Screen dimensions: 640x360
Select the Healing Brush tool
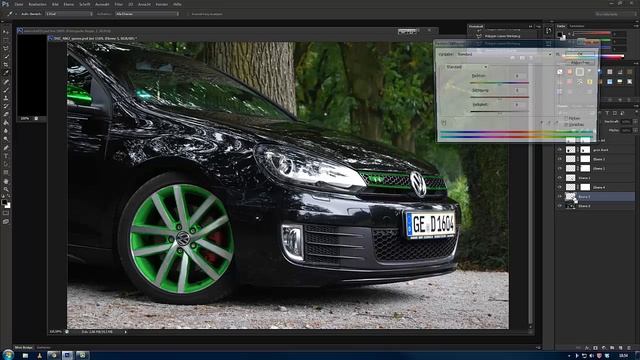coord(6,82)
